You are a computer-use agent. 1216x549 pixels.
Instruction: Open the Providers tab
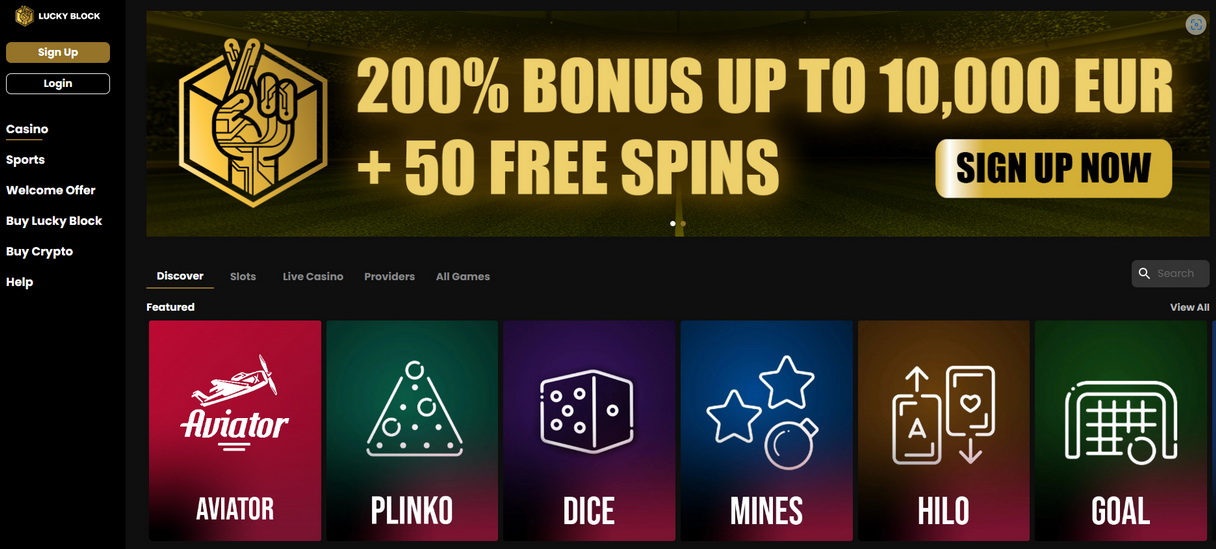pos(389,276)
